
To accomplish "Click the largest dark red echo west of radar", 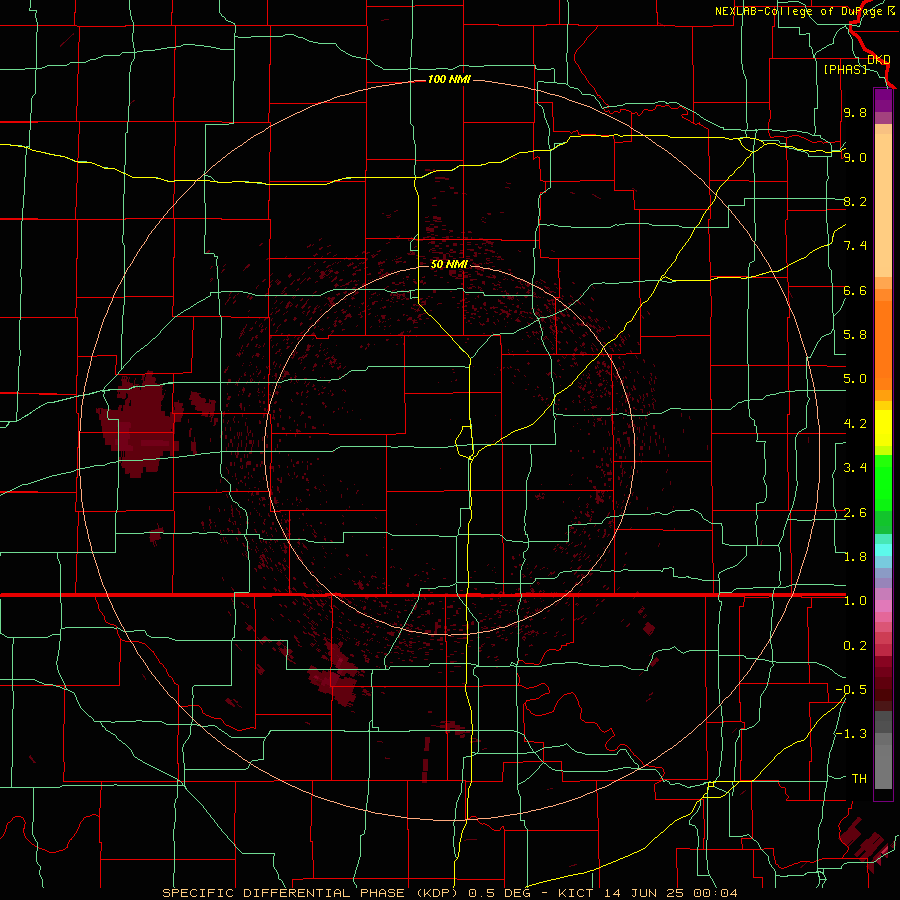I will (139, 424).
